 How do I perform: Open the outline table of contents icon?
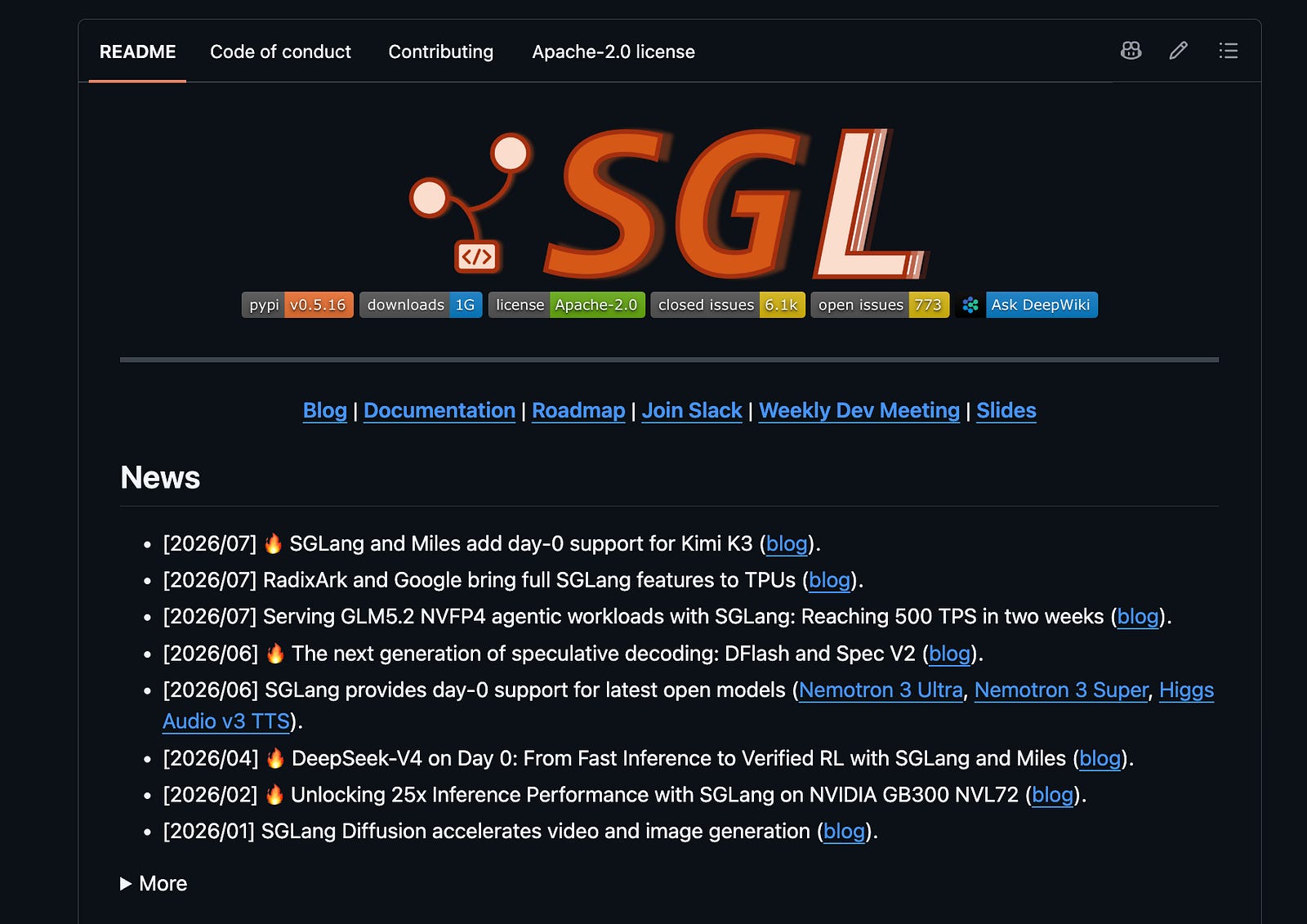point(1228,51)
